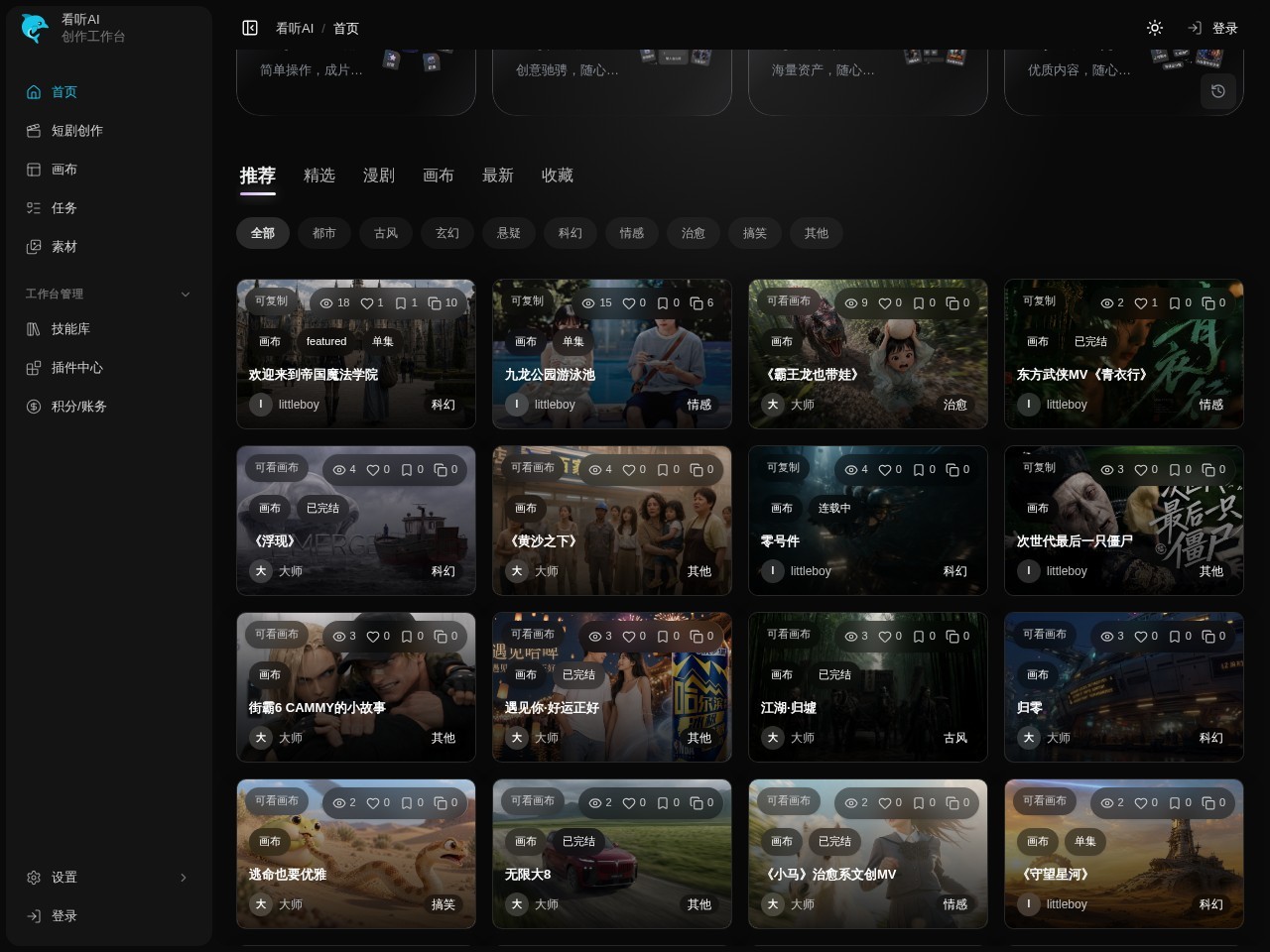Collapse the 工作台管理 section chevron

pos(185,294)
